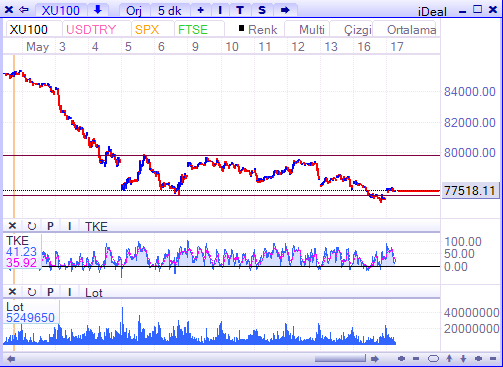
Task: Open the Renk color picker
Action: 258,30
